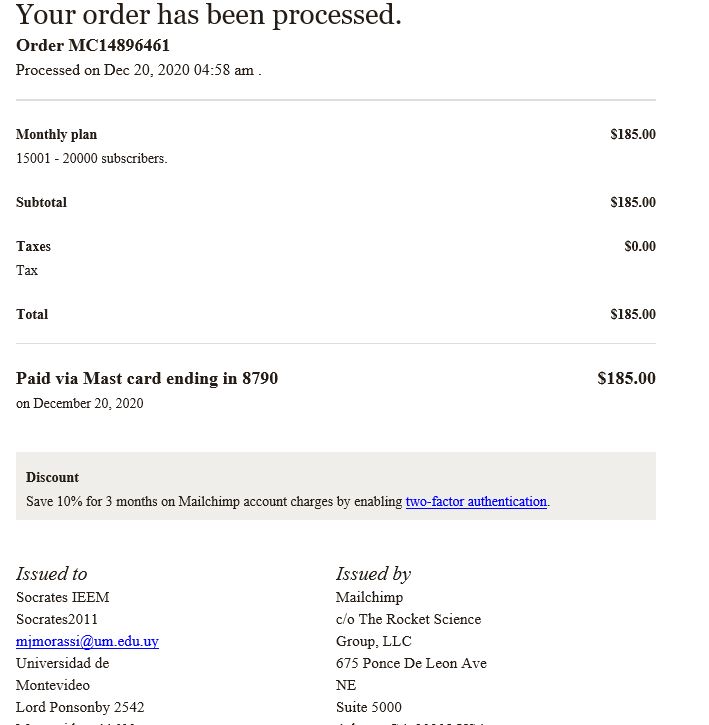Click the processed date Dec 20, 2020 line
Screen dimensions: 709x725
pos(138,70)
